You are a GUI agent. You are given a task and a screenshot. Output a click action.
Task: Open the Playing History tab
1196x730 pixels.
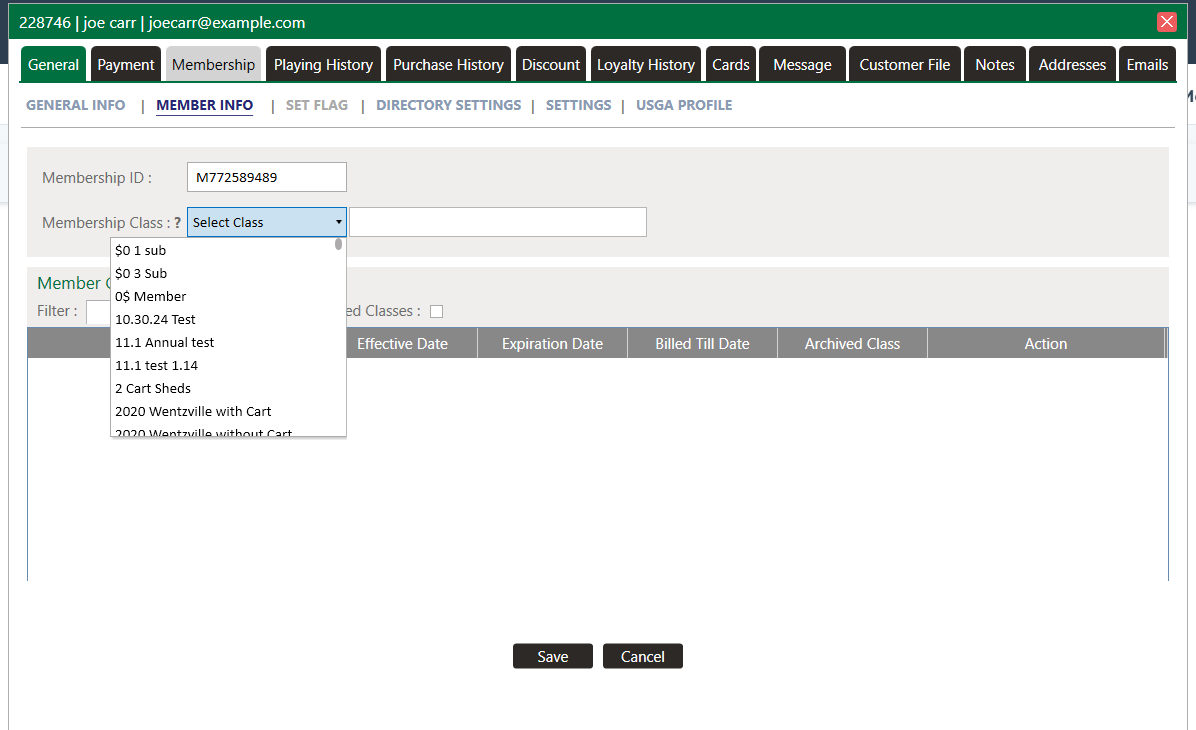click(323, 65)
